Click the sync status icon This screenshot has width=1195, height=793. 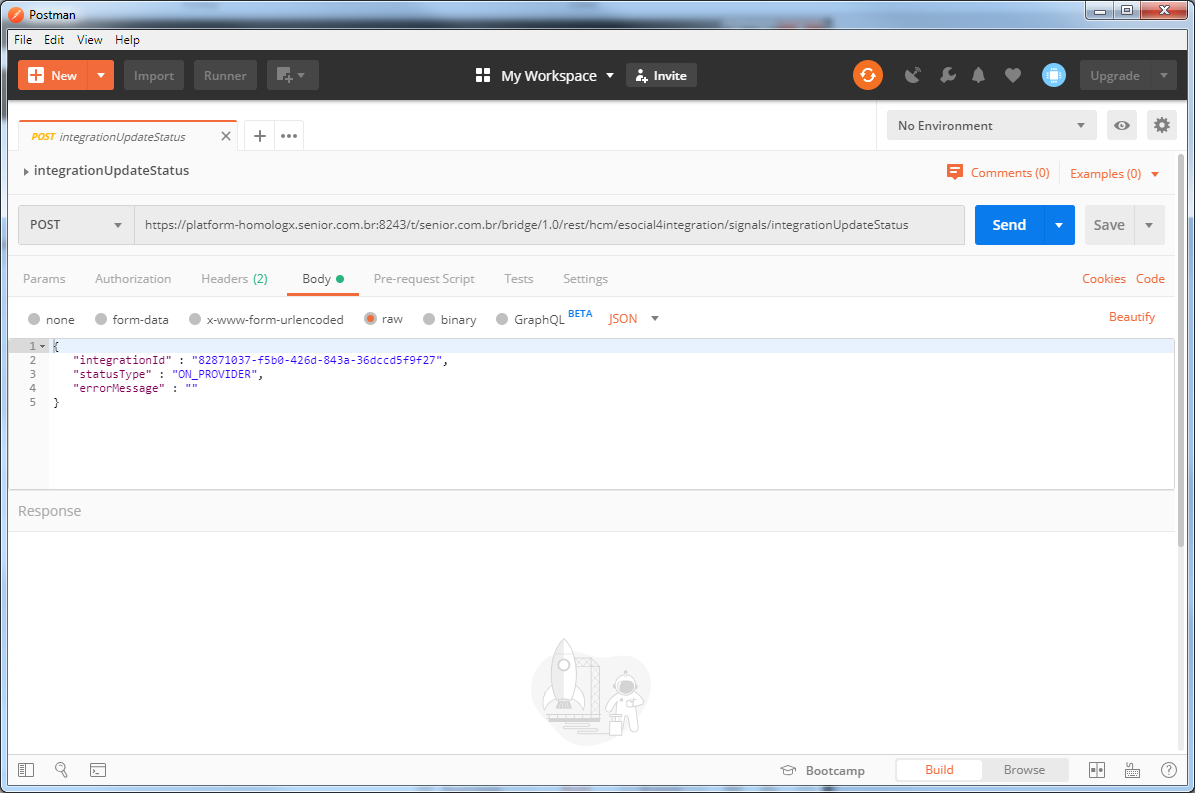tap(867, 75)
